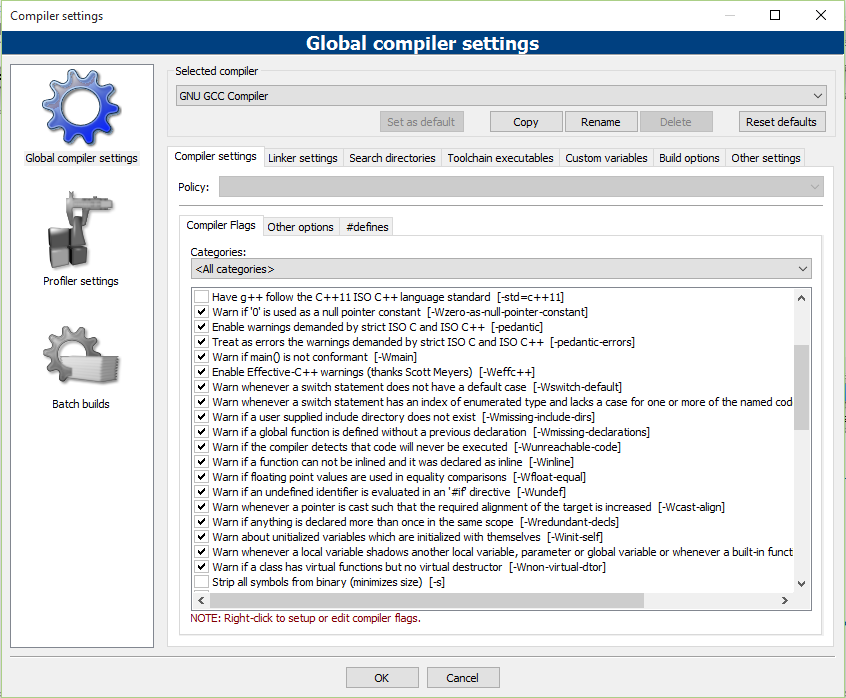846x698 pixels.
Task: Open Batch builds gear icon
Action: (x=81, y=355)
